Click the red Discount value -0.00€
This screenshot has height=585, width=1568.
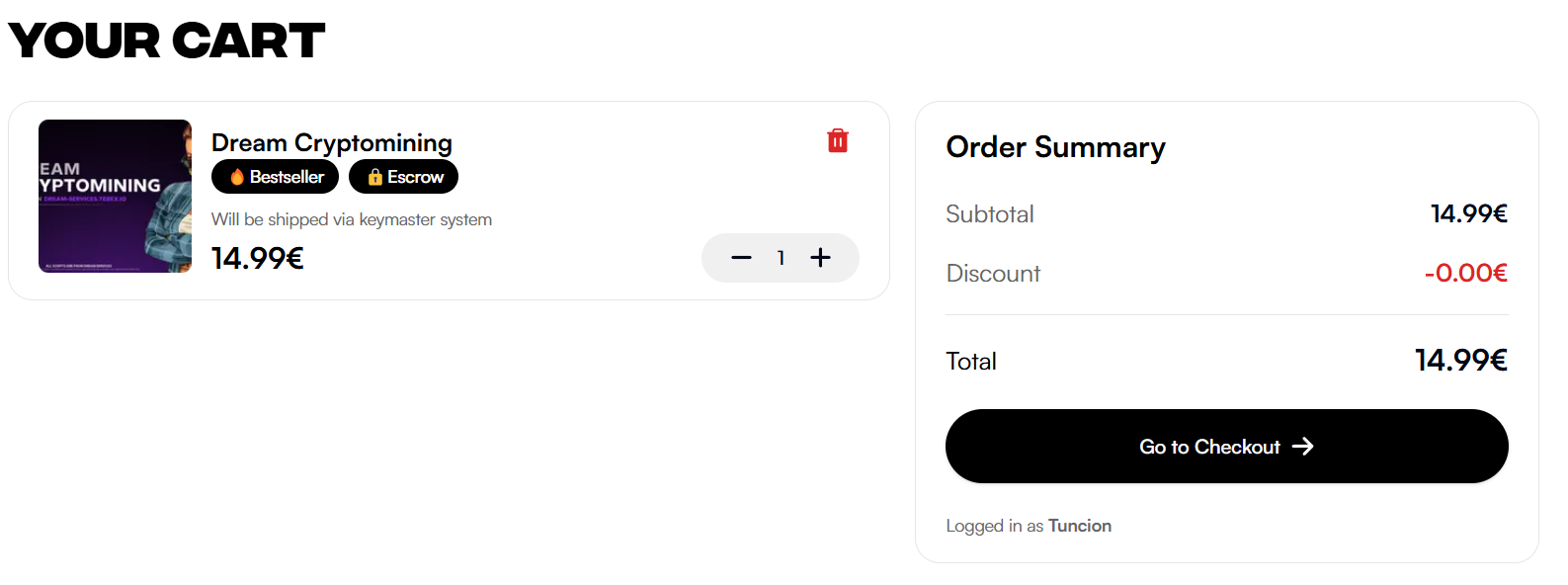pos(1465,273)
